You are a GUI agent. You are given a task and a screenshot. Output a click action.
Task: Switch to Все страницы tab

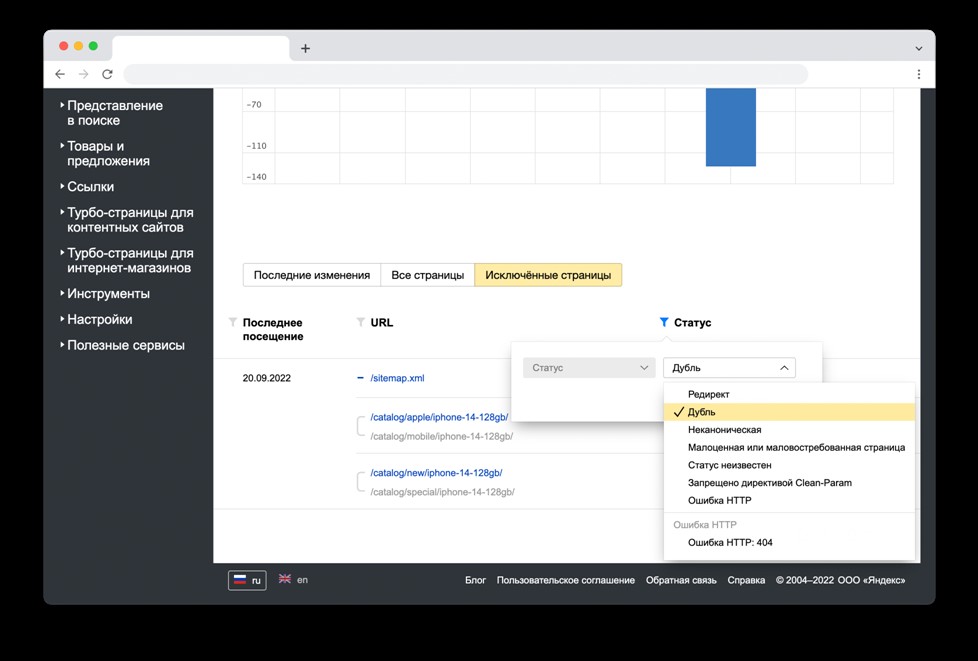[428, 275]
